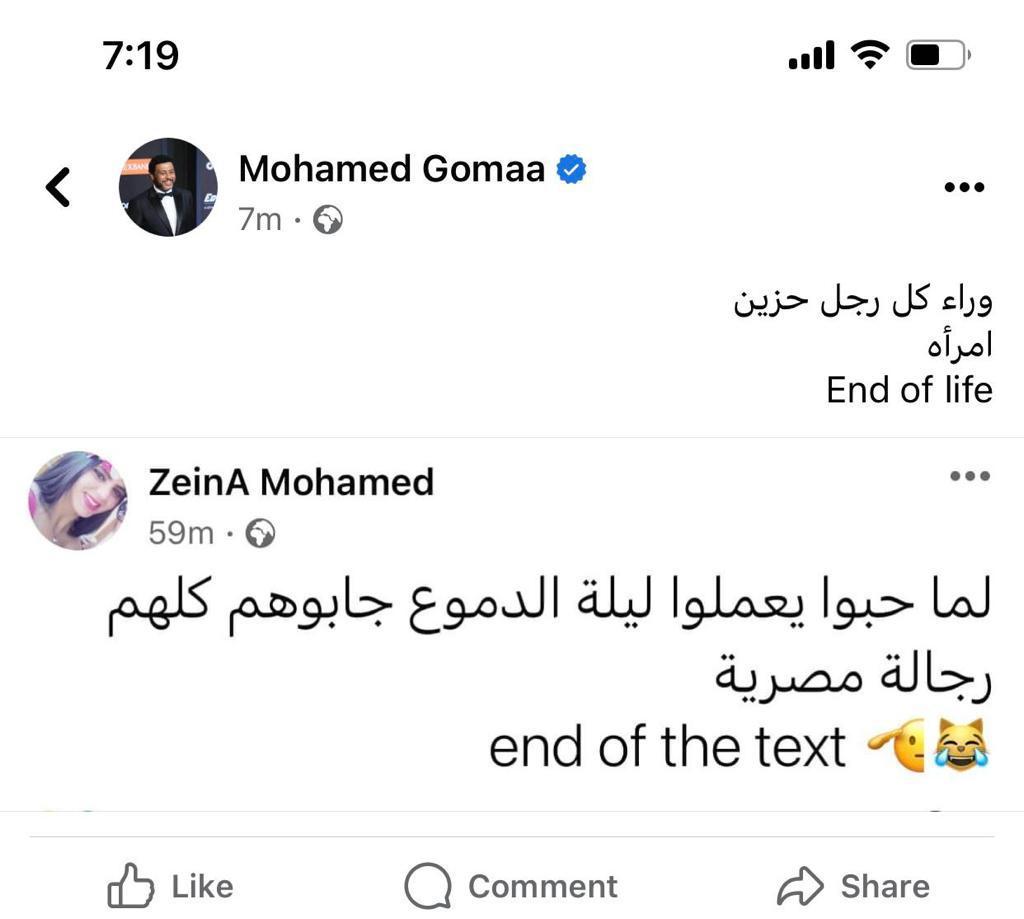Open the three-dot menu on ZeinA's post
The height and width of the screenshot is (919, 1024).
coord(969,476)
